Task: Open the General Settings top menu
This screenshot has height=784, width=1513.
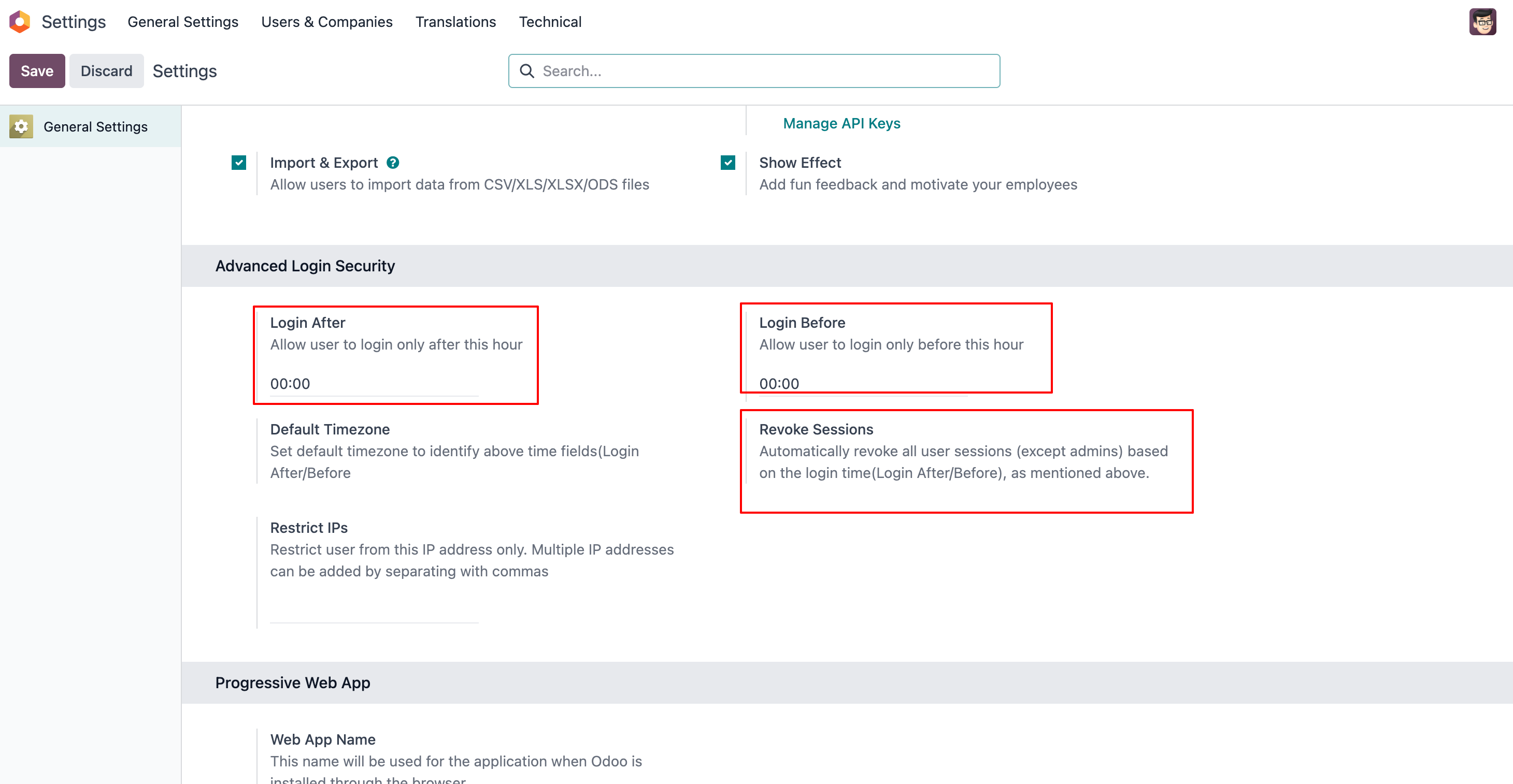Action: (183, 22)
